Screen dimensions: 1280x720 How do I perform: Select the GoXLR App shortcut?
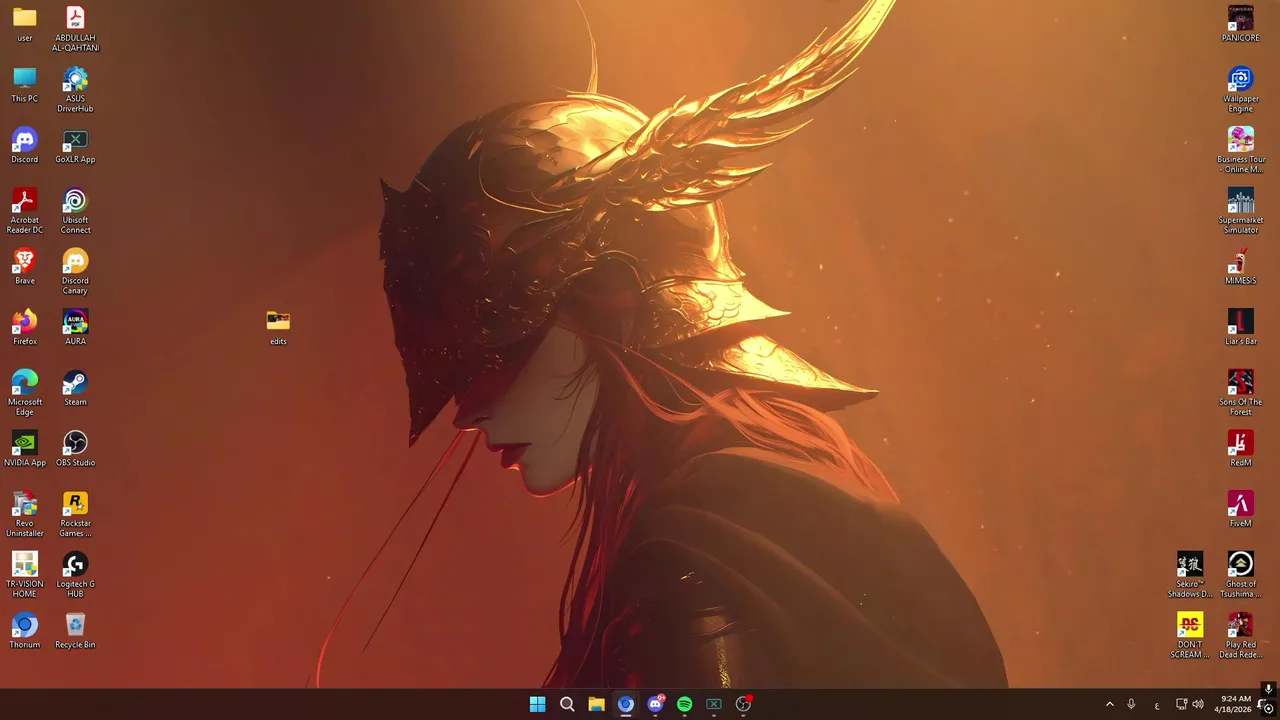point(75,146)
